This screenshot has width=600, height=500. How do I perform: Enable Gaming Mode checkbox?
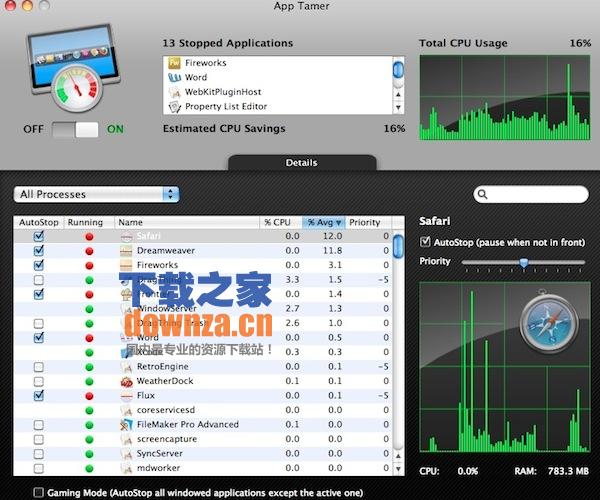click(39, 492)
